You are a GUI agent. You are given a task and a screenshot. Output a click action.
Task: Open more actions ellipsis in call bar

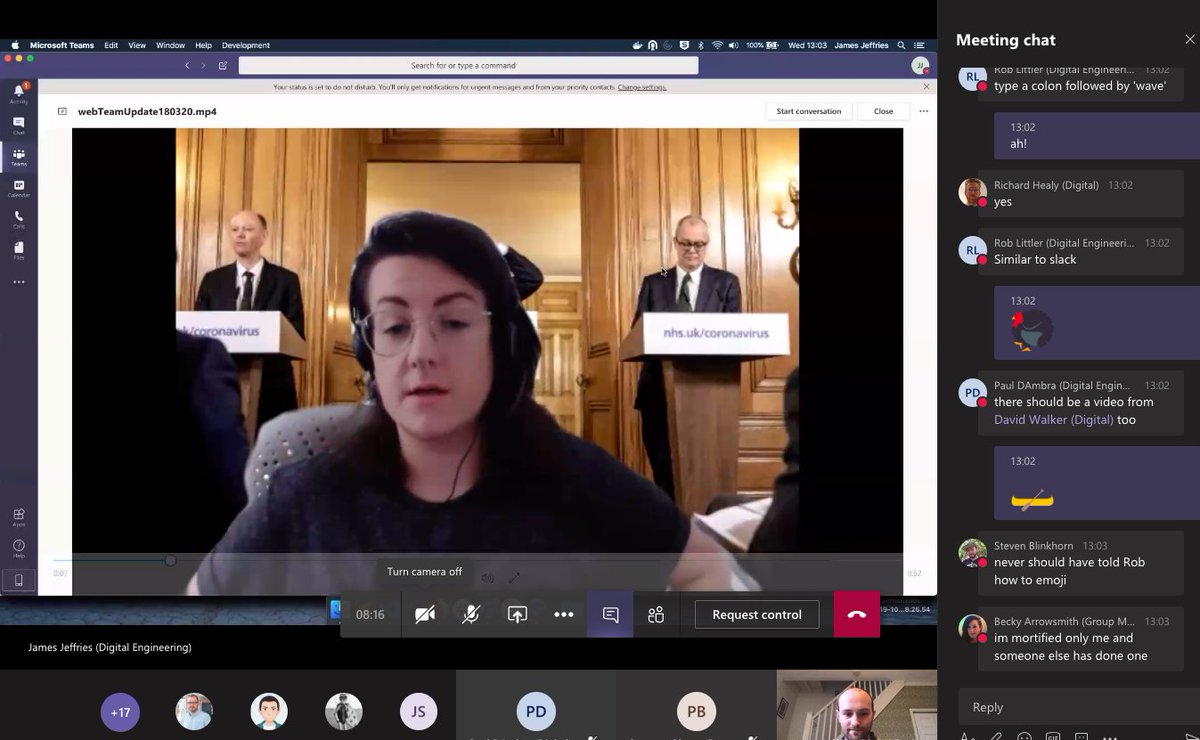(564, 614)
